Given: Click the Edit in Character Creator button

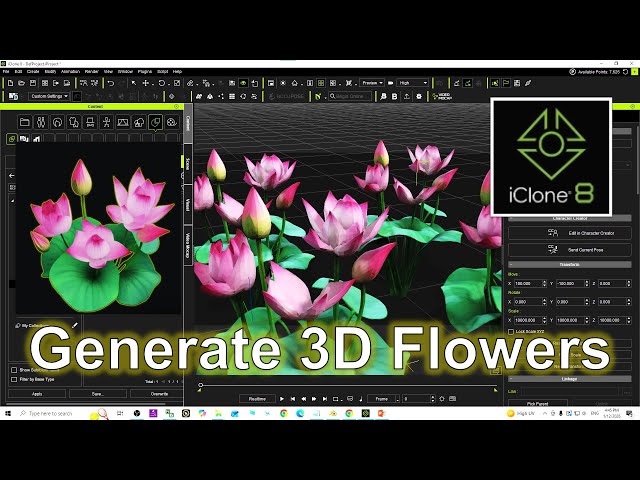Looking at the screenshot, I should [x=569, y=233].
